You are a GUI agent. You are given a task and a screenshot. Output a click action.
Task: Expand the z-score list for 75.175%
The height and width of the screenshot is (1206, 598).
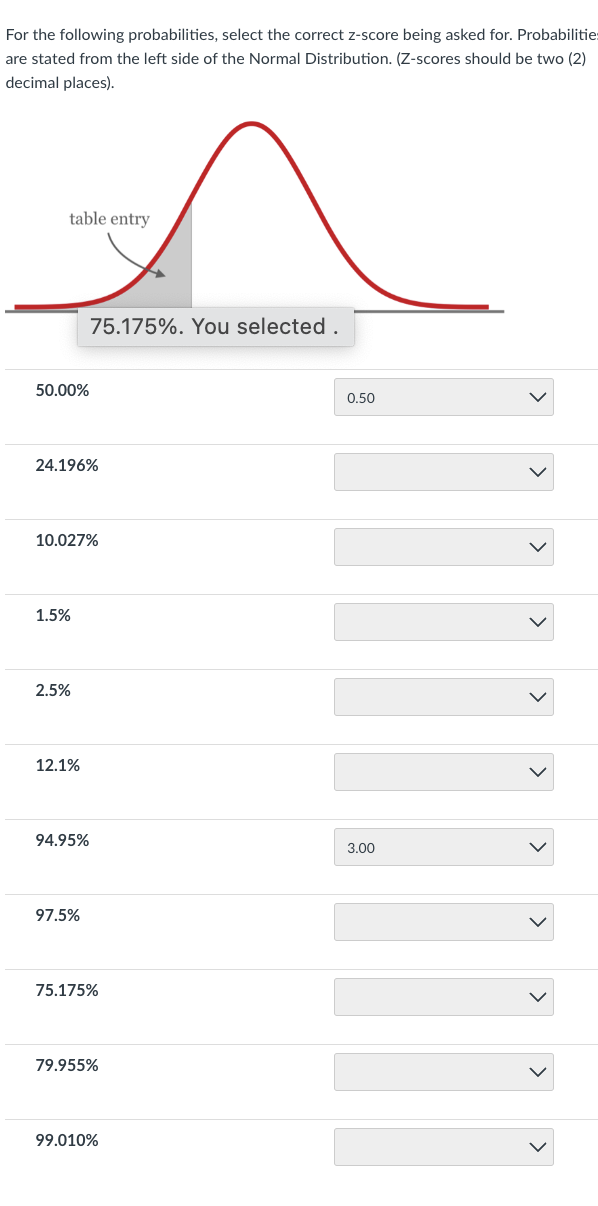point(443,996)
